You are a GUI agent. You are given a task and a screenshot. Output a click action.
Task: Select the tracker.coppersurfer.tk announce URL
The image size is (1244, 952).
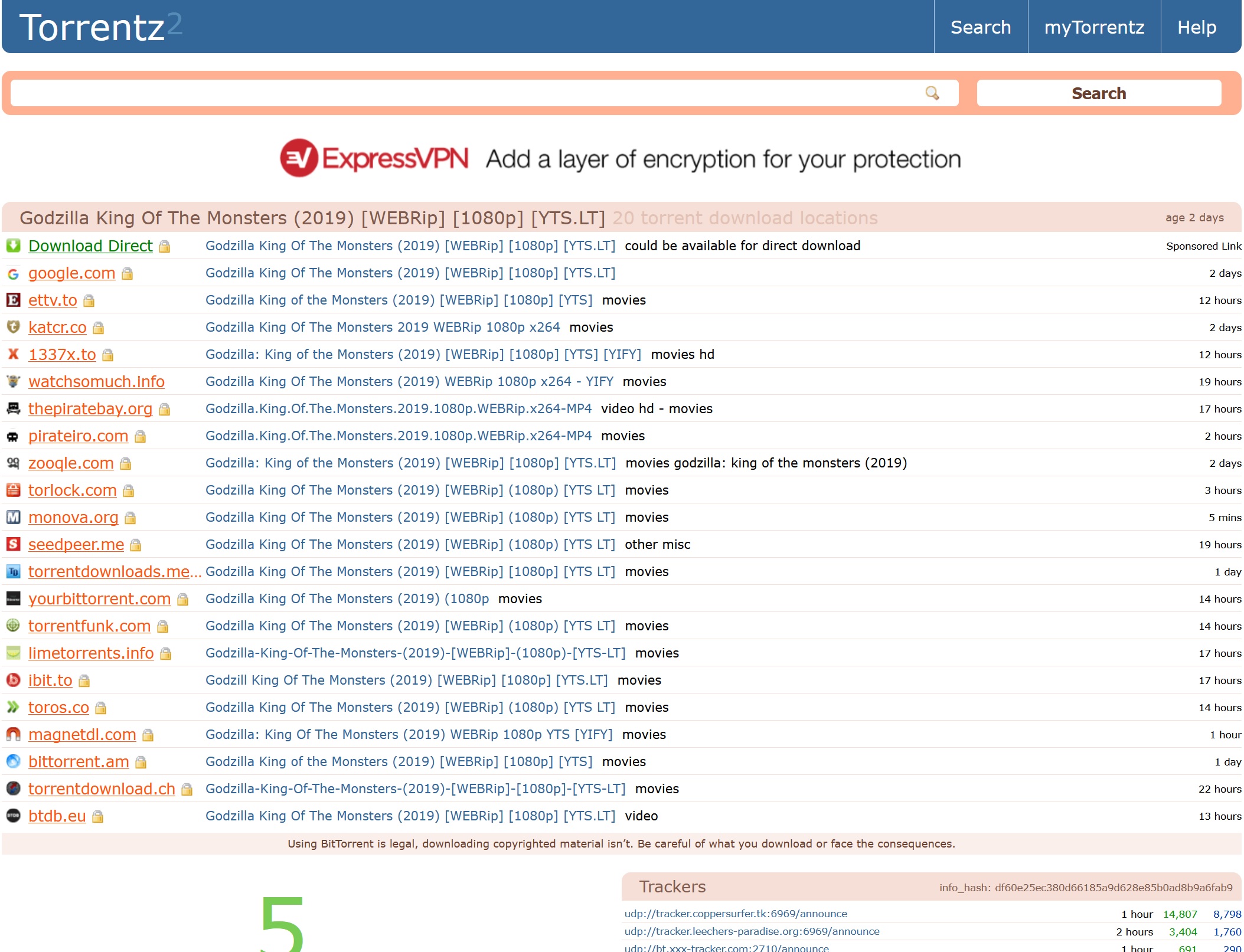(x=736, y=914)
